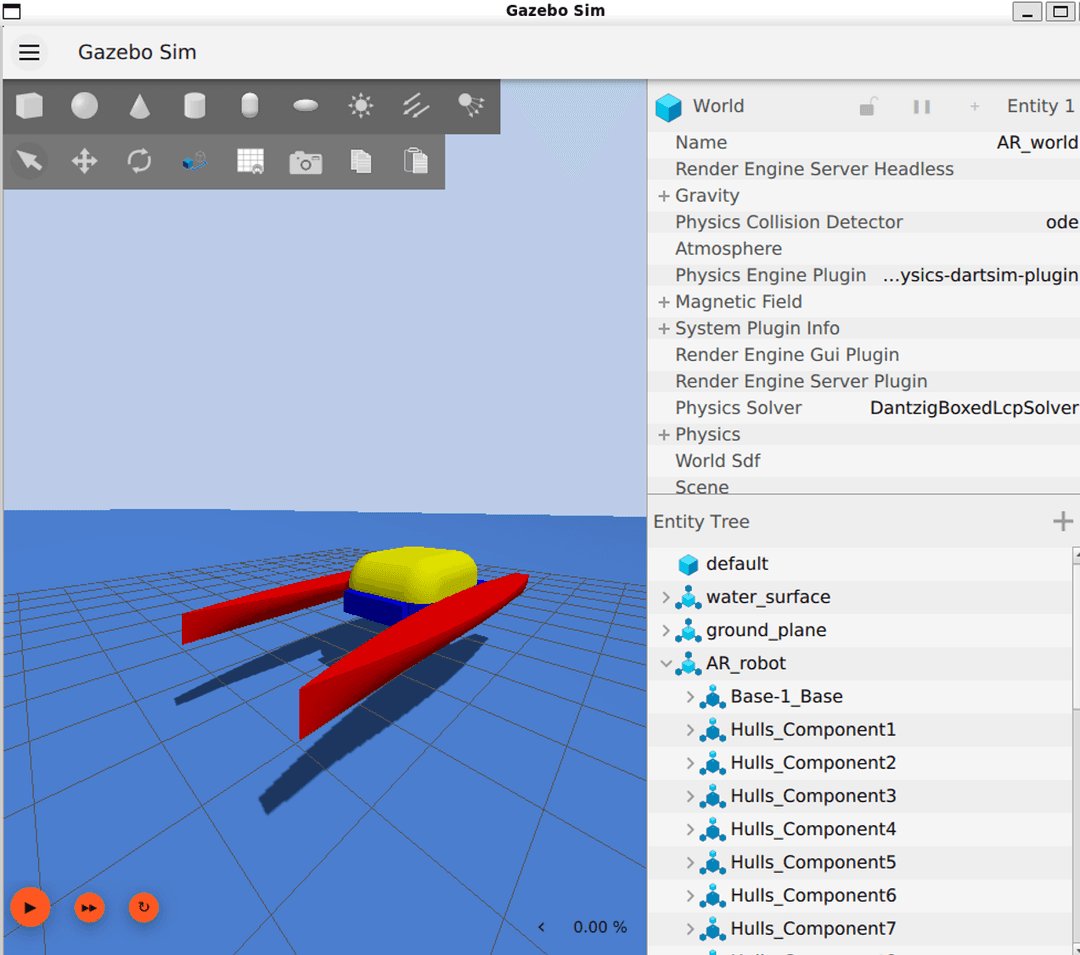
Task: Expand the Magnetic Field property
Action: coord(665,301)
